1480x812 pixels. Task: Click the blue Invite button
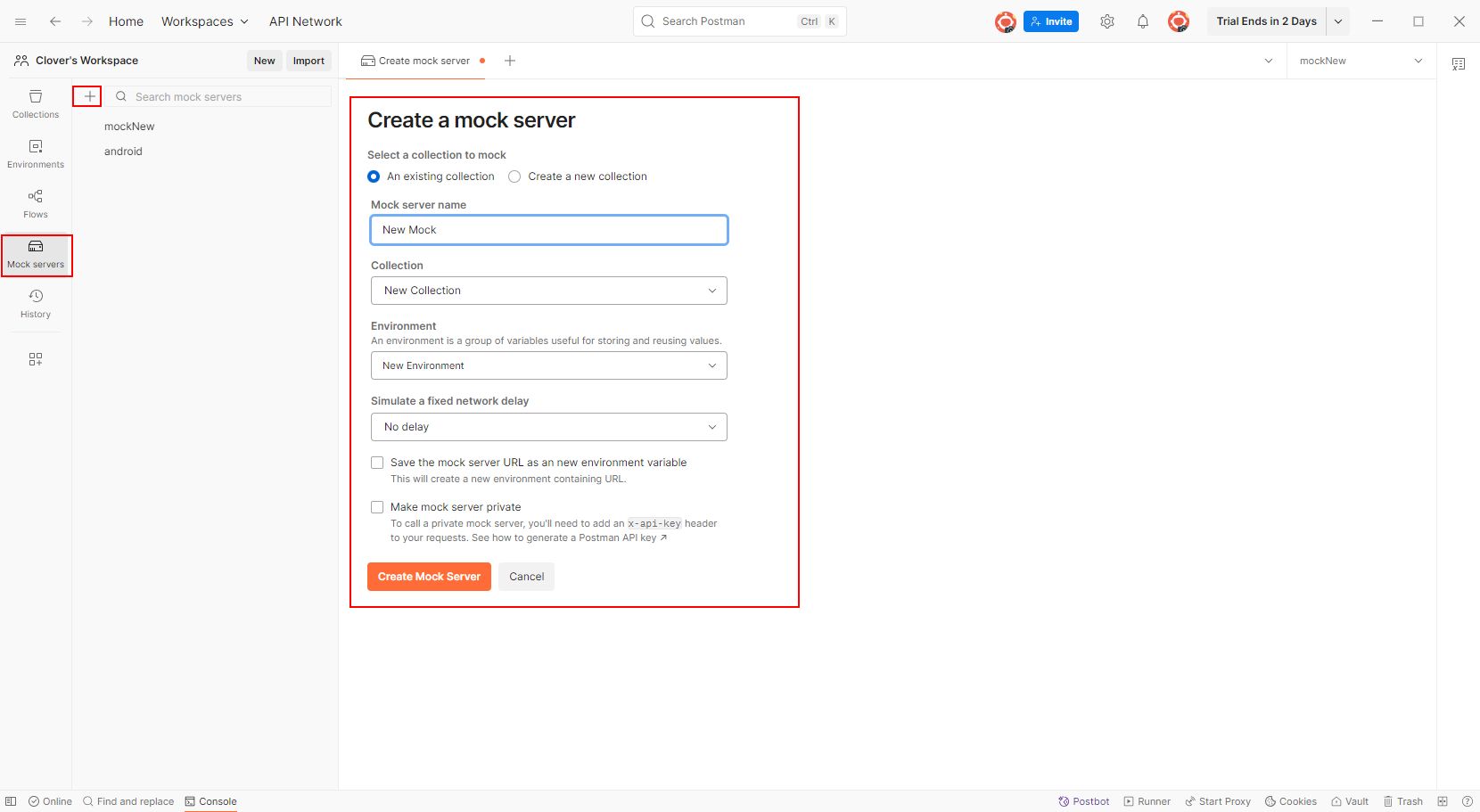[1051, 21]
